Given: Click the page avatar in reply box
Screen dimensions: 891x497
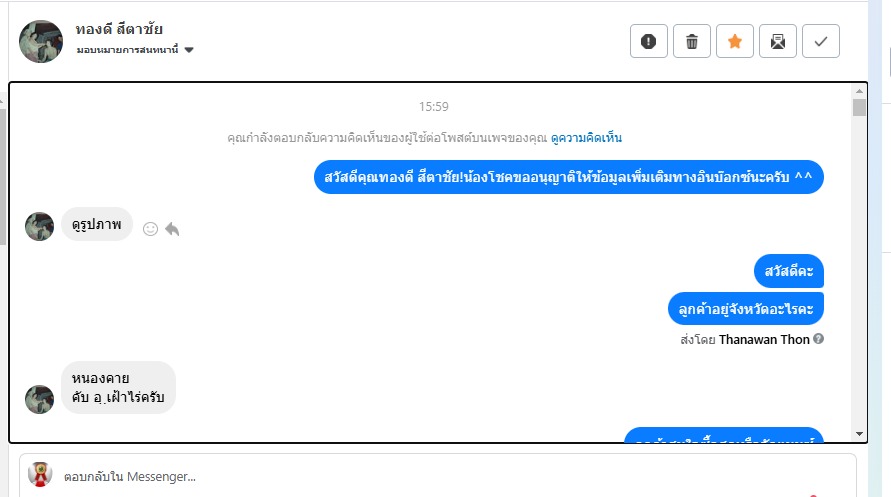Looking at the screenshot, I should click(x=40, y=475).
